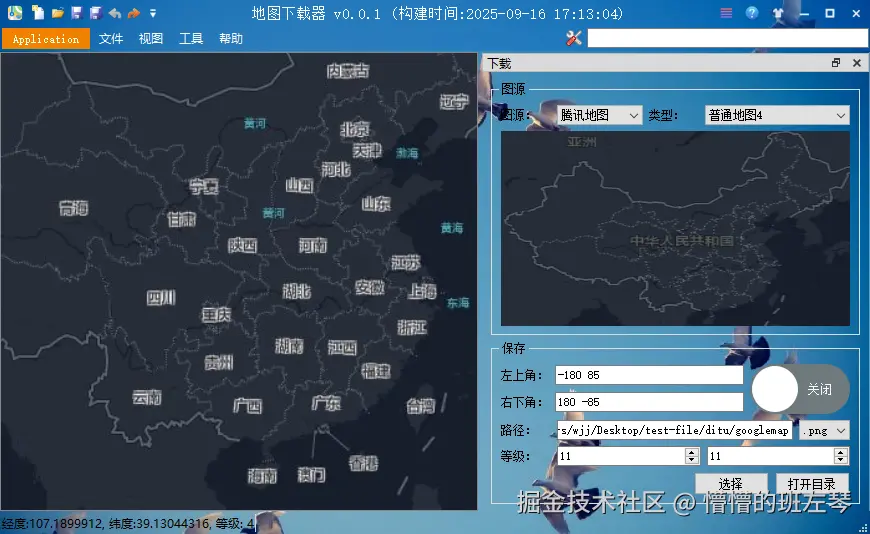870x534 pixels.
Task: Click 上海 label on the map
Action: (422, 291)
